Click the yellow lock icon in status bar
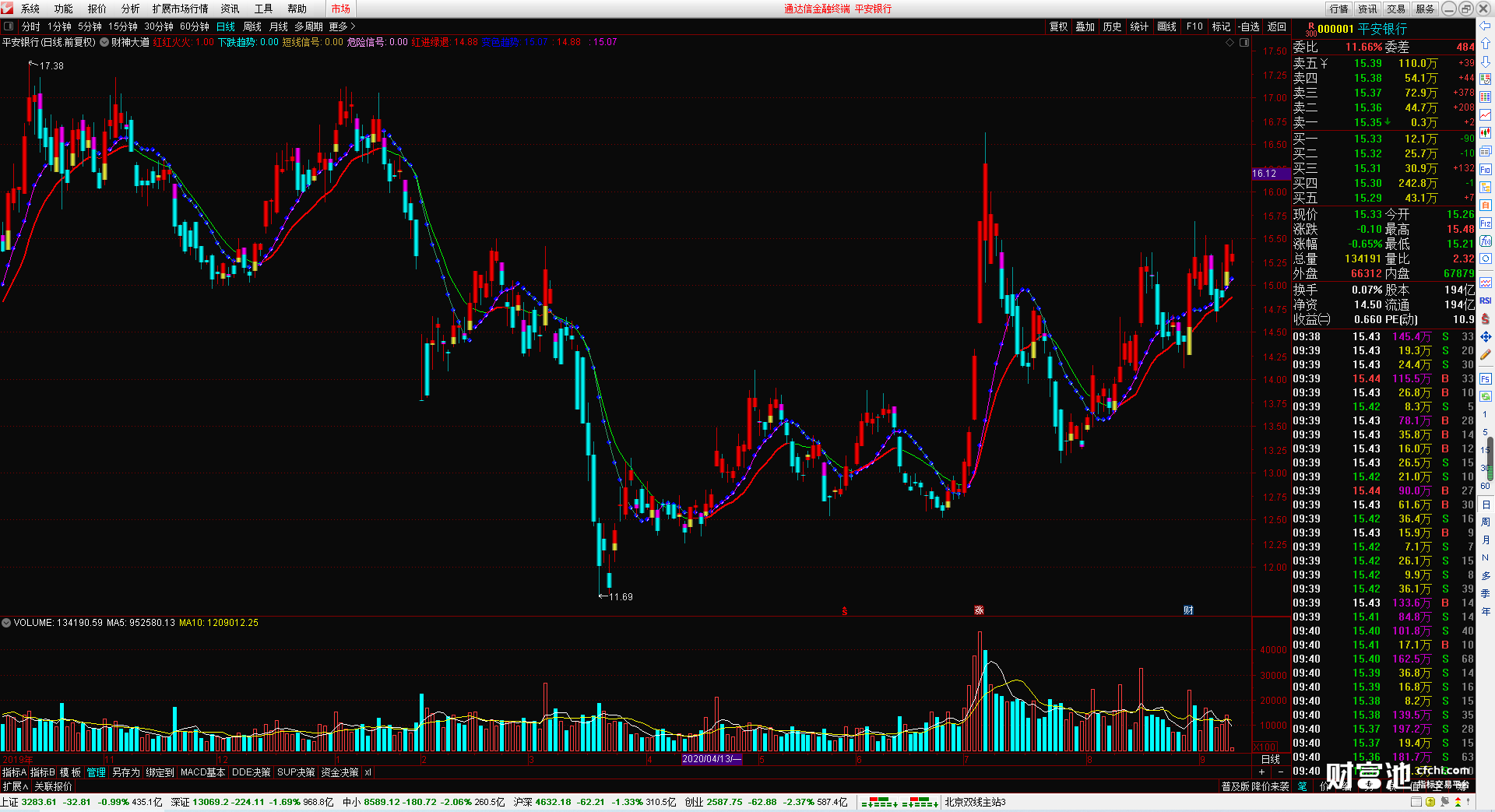The width and height of the screenshot is (1495, 812). pyautogui.click(x=1430, y=802)
